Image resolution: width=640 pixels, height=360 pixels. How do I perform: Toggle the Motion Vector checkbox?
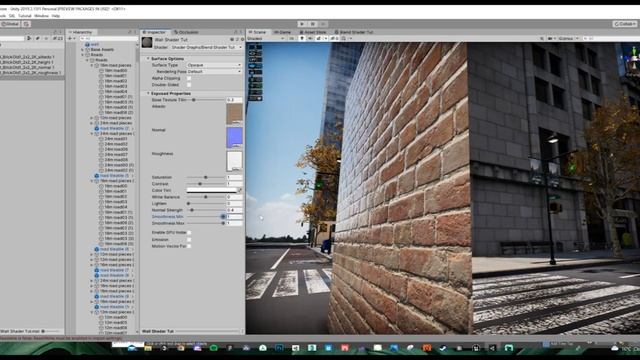click(189, 246)
